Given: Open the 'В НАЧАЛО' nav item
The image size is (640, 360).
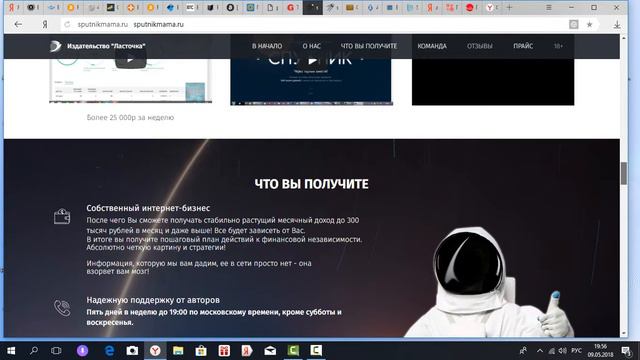Looking at the screenshot, I should click(x=267, y=46).
